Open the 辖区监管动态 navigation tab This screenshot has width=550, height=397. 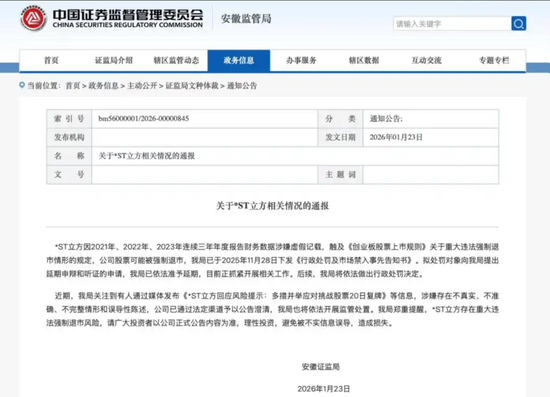[x=176, y=60]
